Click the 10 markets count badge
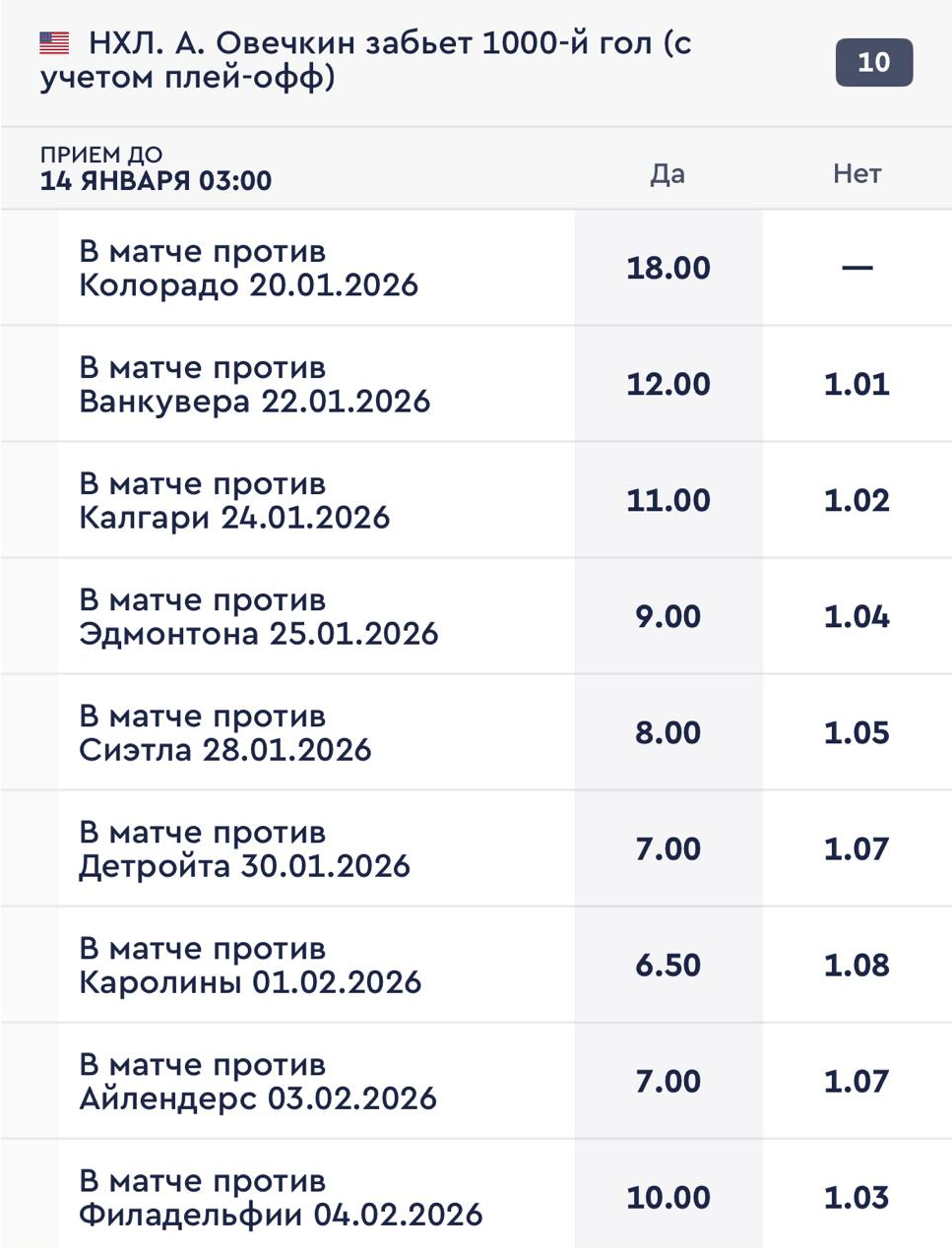 873,62
